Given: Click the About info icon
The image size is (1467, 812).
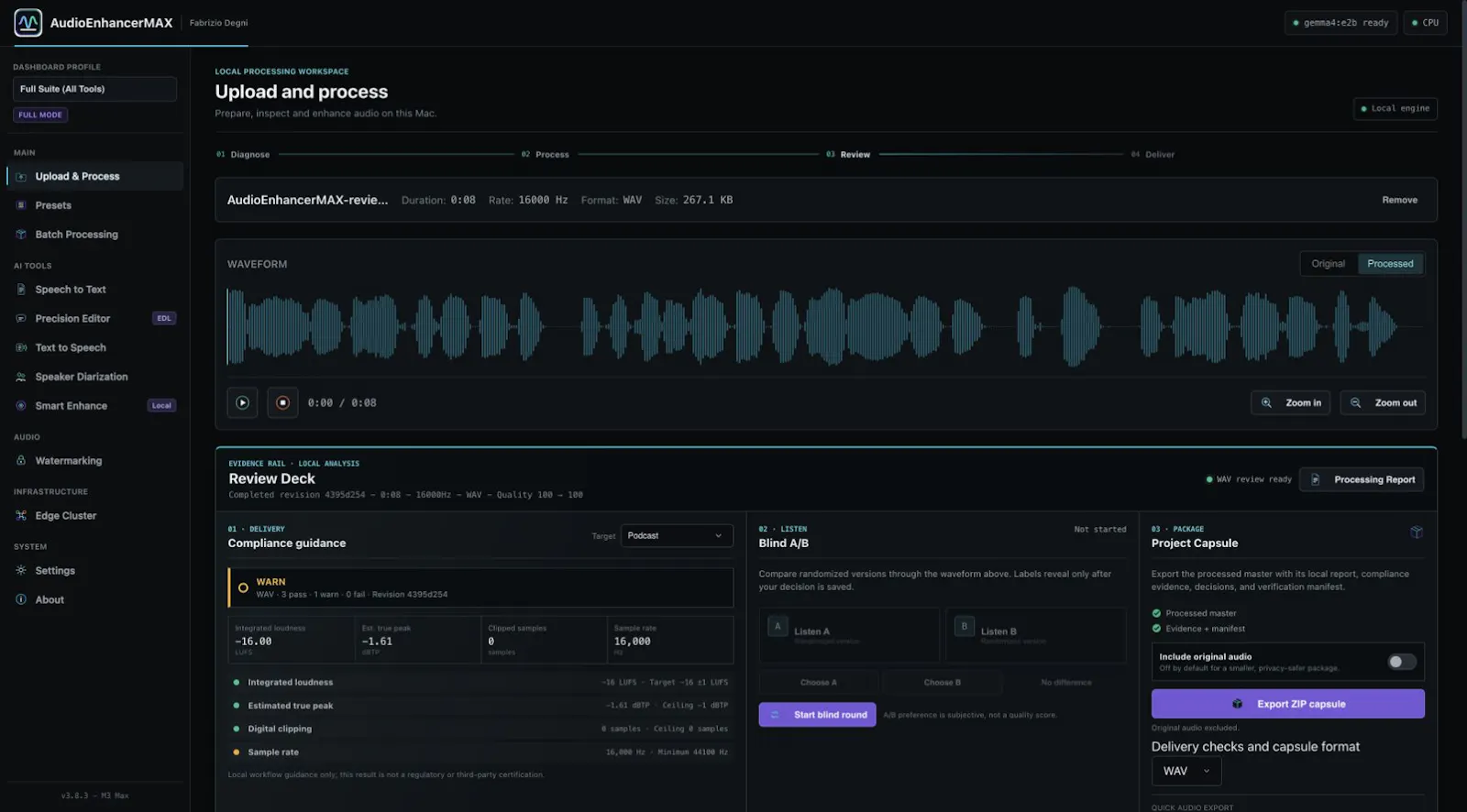Looking at the screenshot, I should [x=21, y=599].
